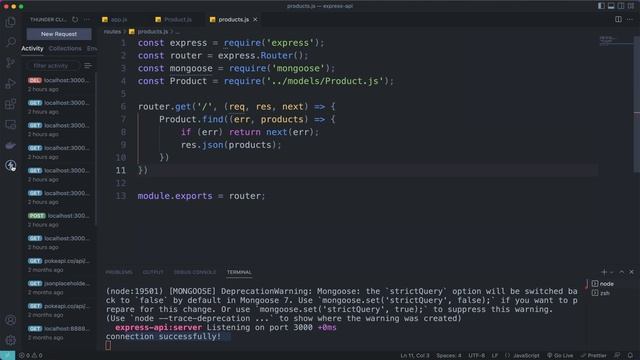Click the Prettier status item

593,356
